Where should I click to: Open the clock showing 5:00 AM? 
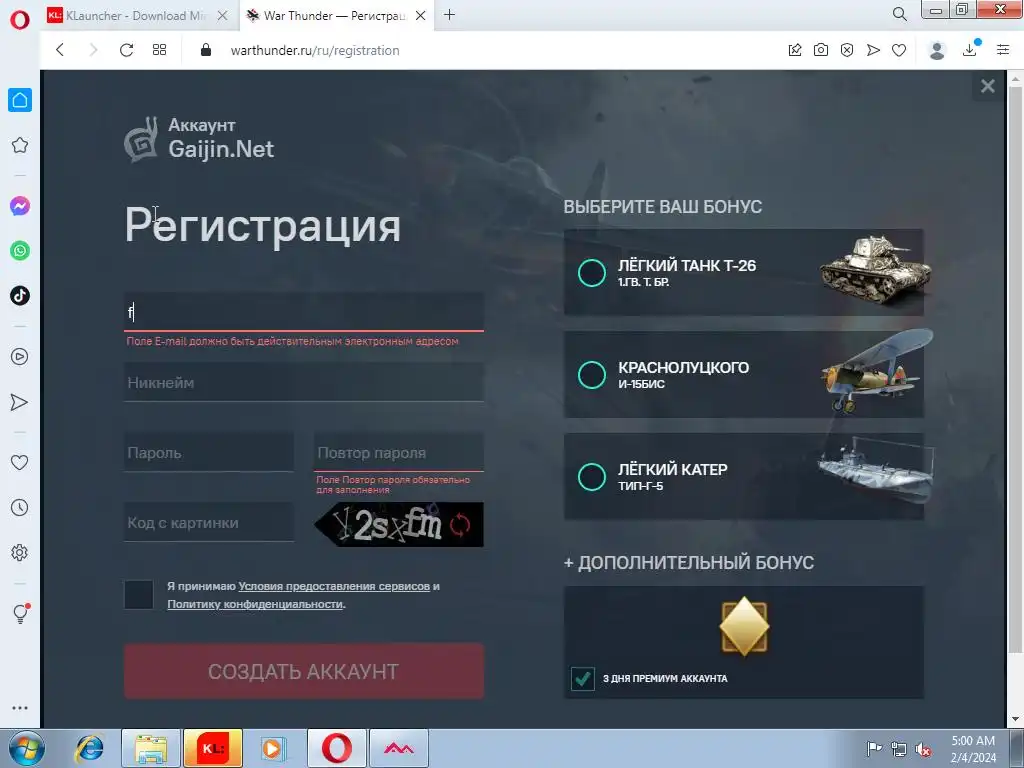973,749
